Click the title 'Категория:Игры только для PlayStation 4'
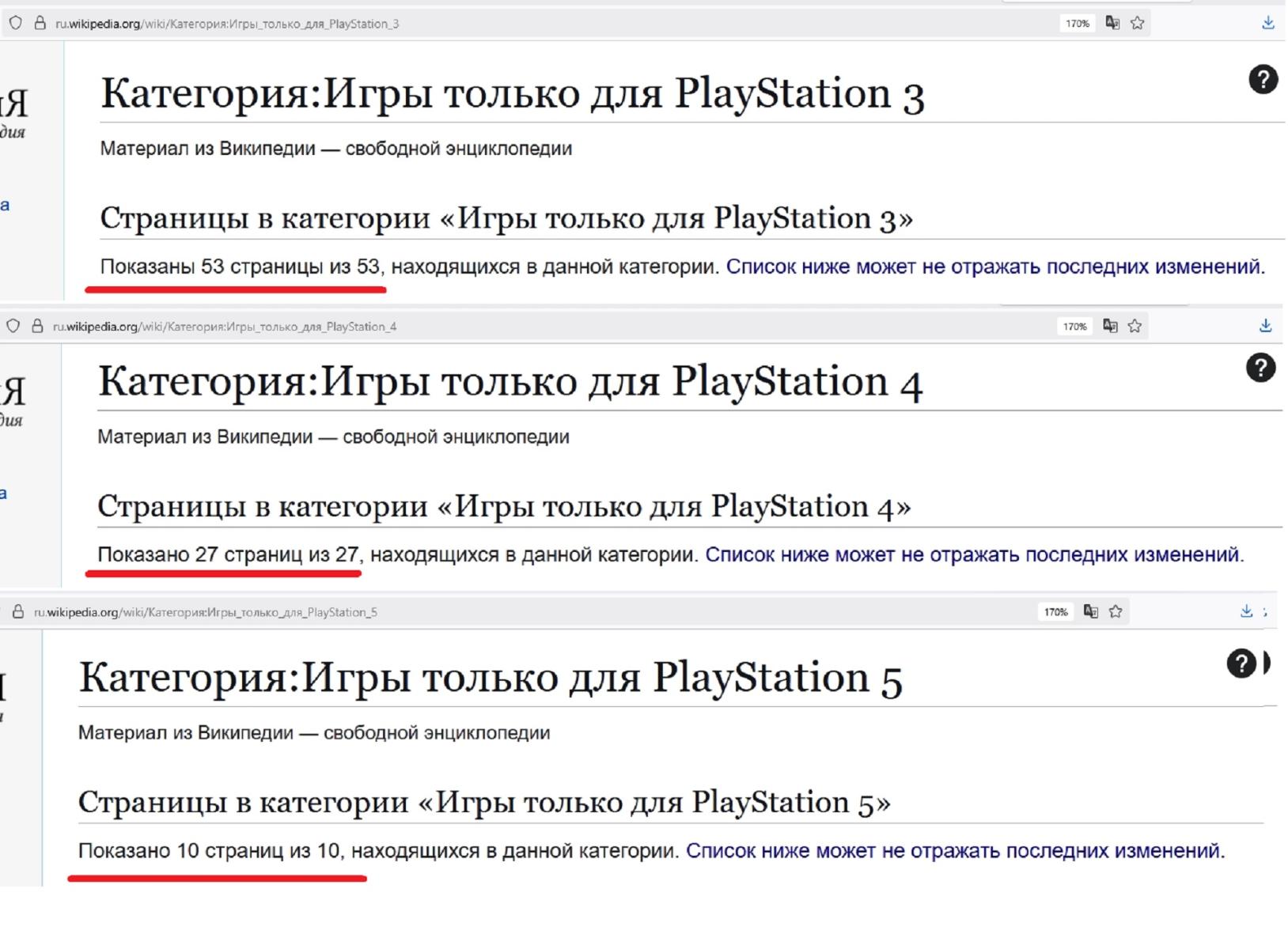 click(510, 382)
